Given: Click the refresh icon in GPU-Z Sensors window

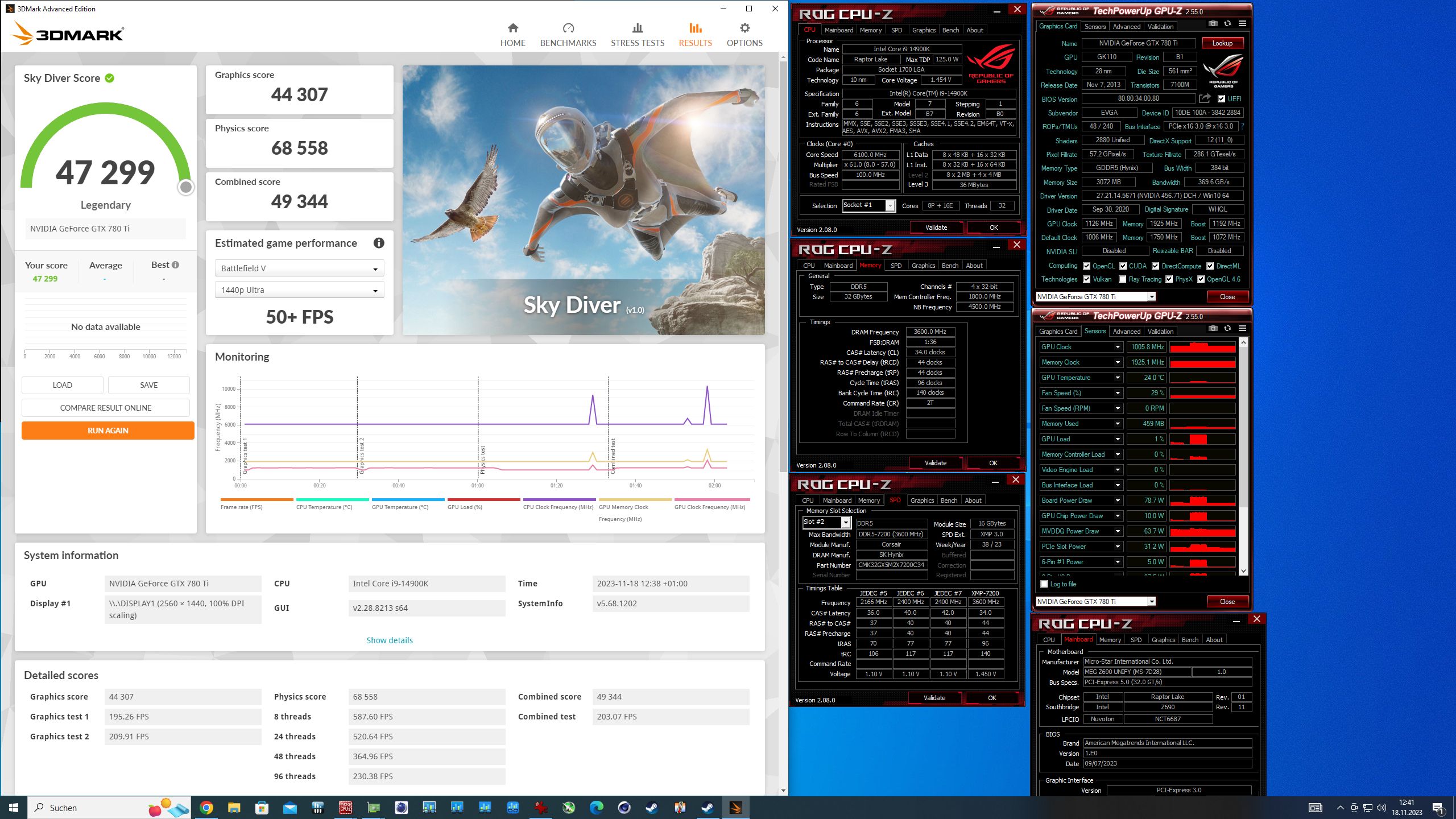Looking at the screenshot, I should click(1227, 329).
